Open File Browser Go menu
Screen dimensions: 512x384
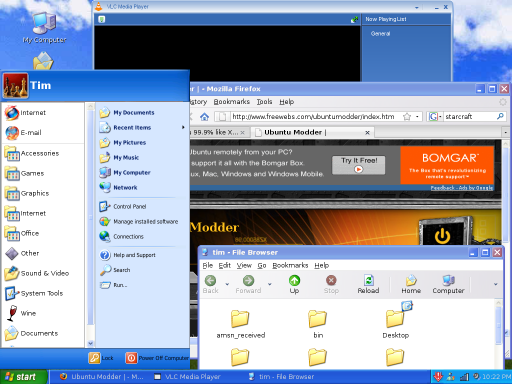click(262, 265)
